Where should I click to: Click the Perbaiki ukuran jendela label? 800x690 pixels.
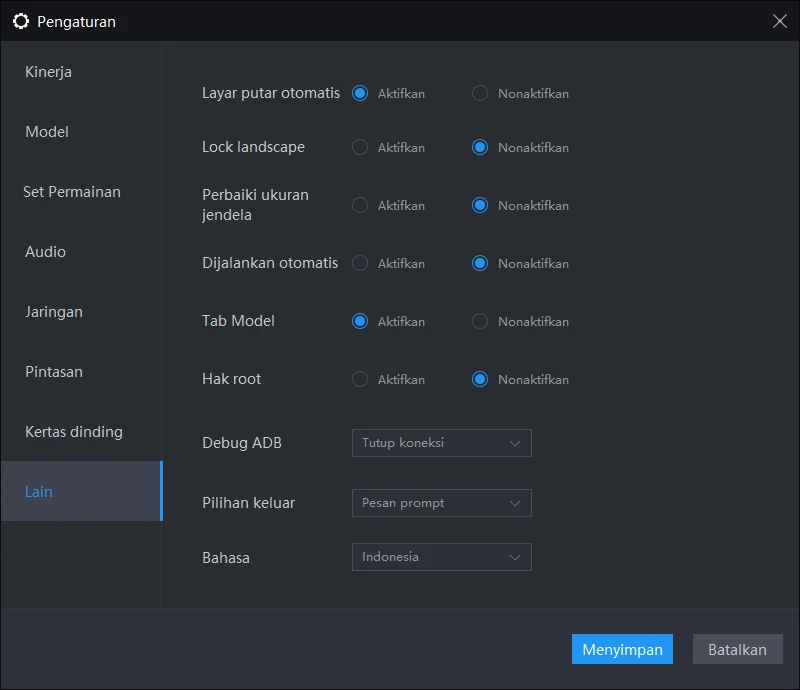(255, 205)
